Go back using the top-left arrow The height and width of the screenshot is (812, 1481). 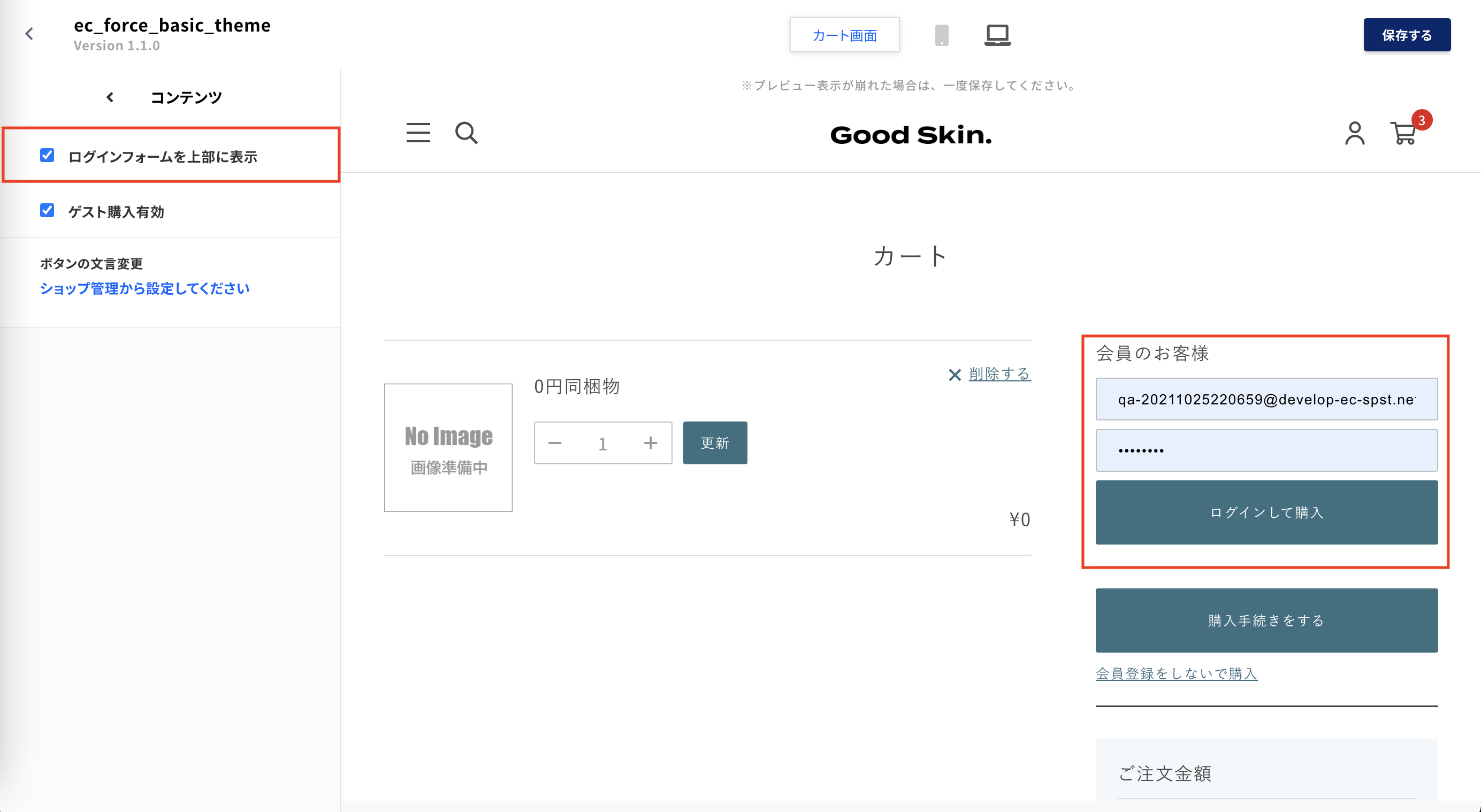(x=29, y=34)
